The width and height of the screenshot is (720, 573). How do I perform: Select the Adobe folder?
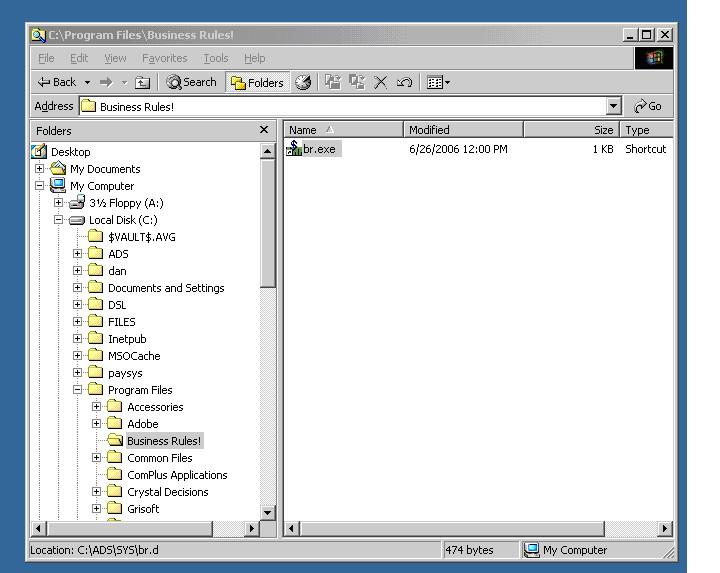143,424
